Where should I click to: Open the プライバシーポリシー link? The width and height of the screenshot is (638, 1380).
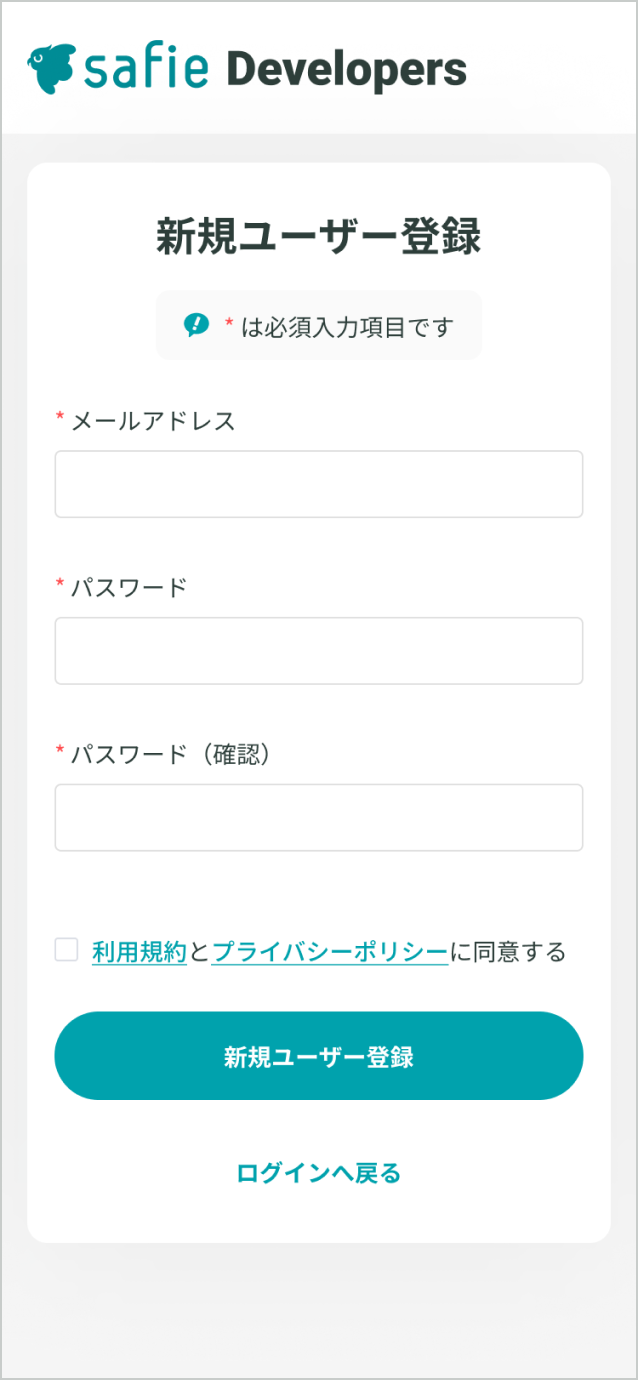click(x=330, y=952)
